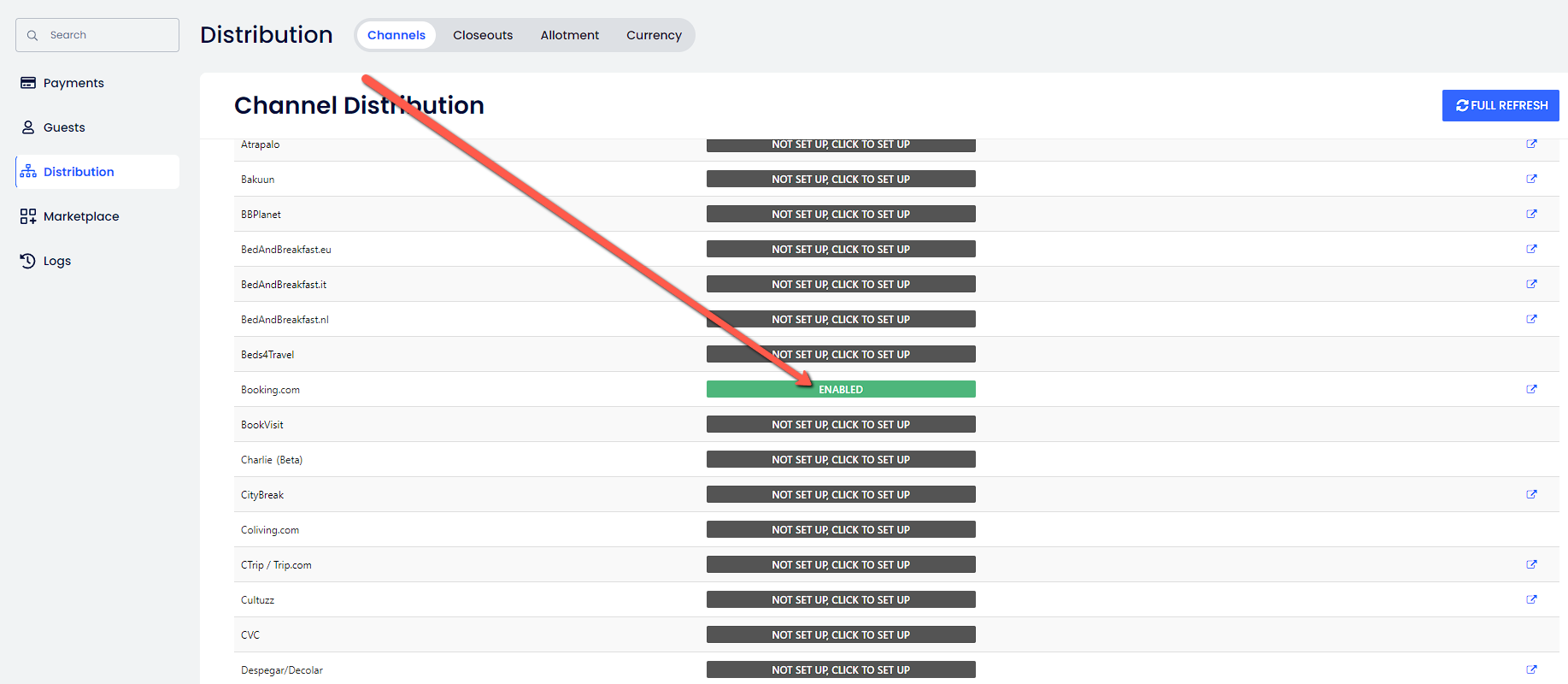
Task: Open CTrip / Trip.com external link icon
Action: (x=1531, y=564)
